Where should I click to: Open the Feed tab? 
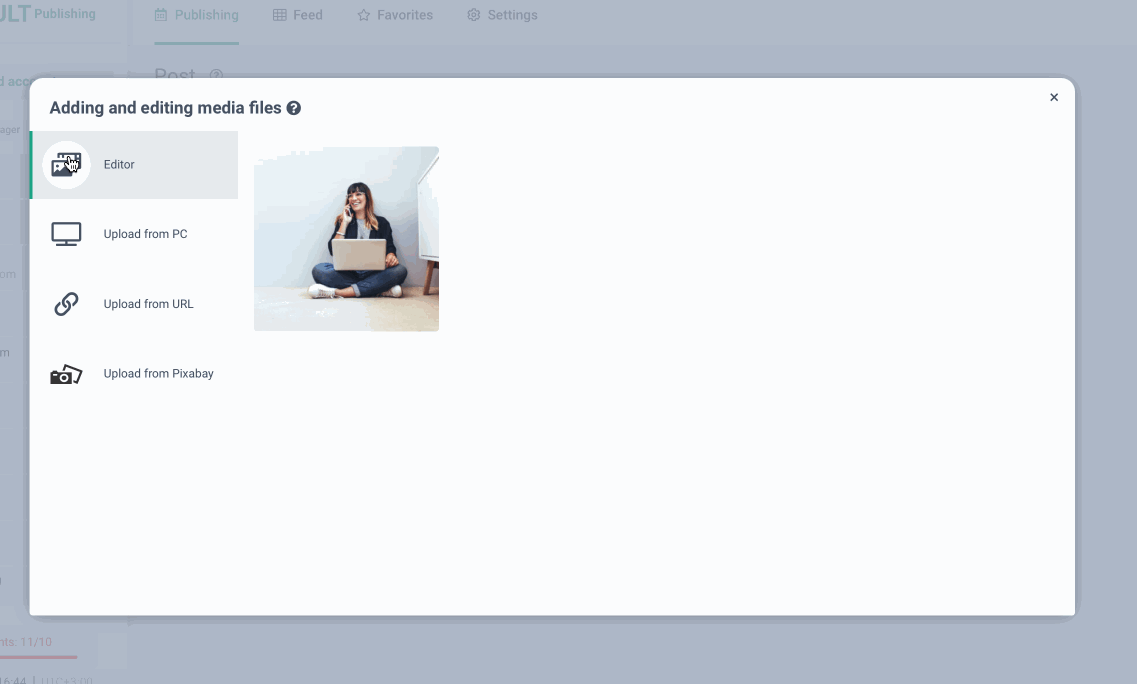pyautogui.click(x=307, y=15)
